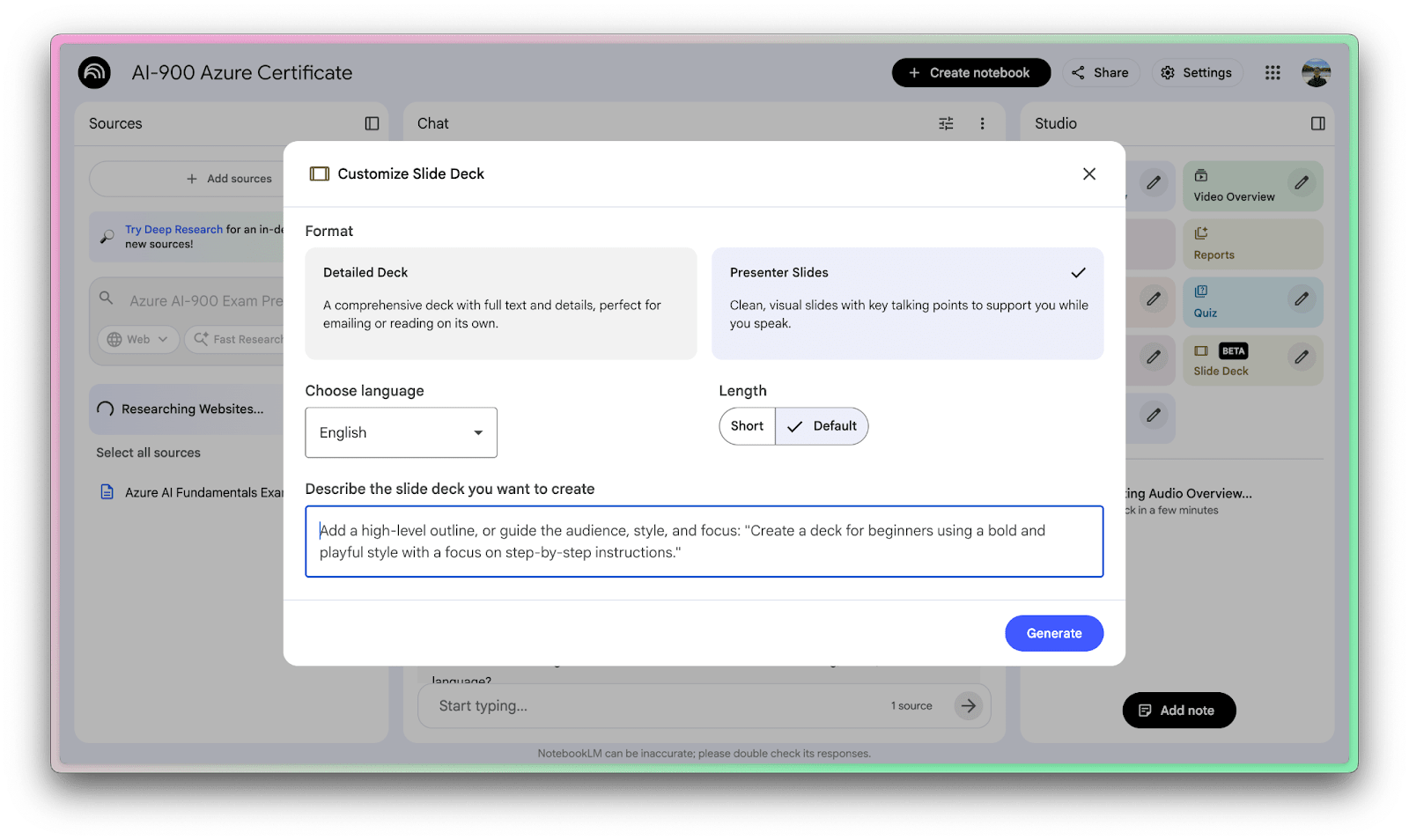Viewport: 1409px width, 840px height.
Task: Click the Select all sources label
Action: pos(148,453)
